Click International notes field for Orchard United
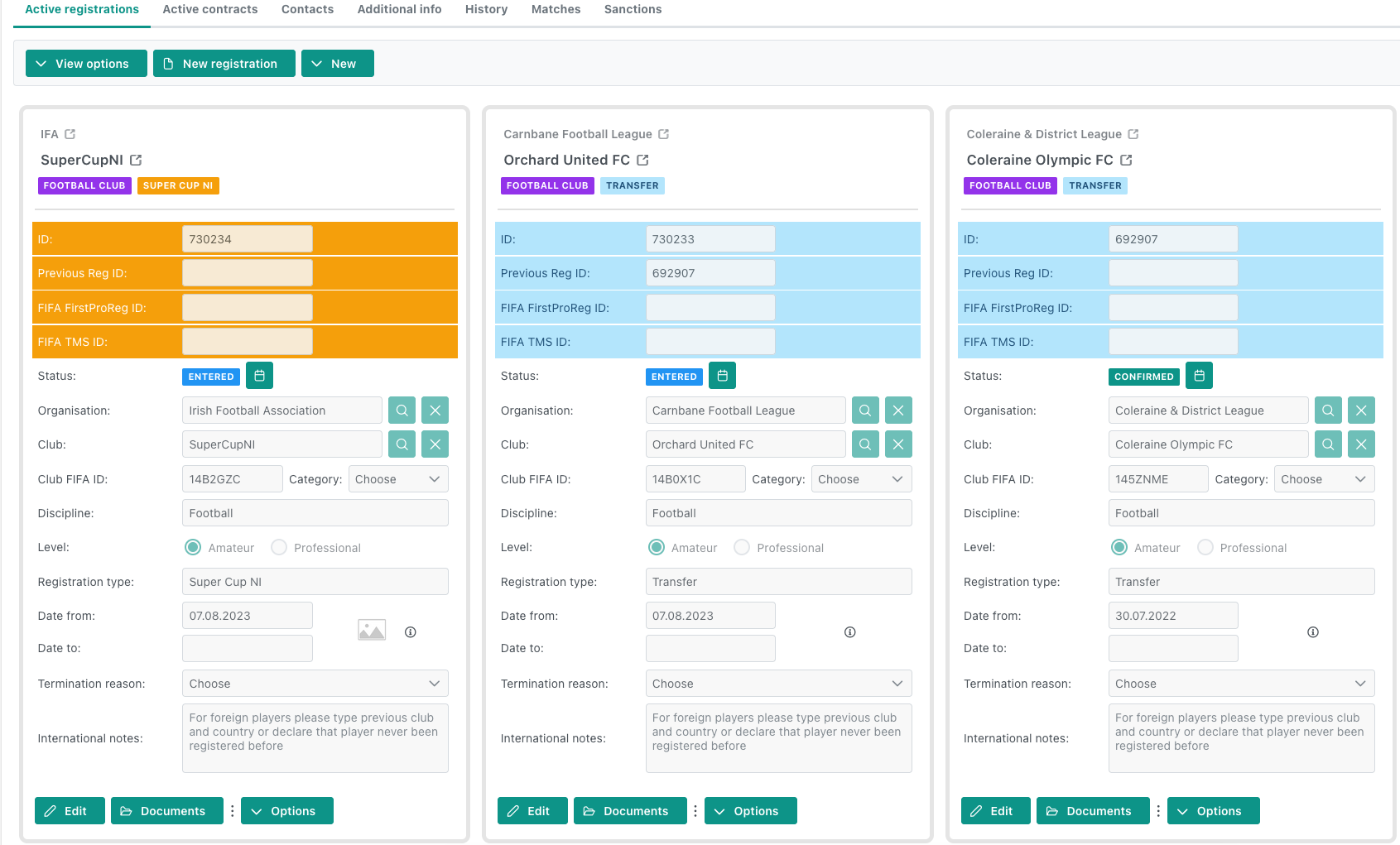1400x845 pixels. pyautogui.click(x=778, y=738)
